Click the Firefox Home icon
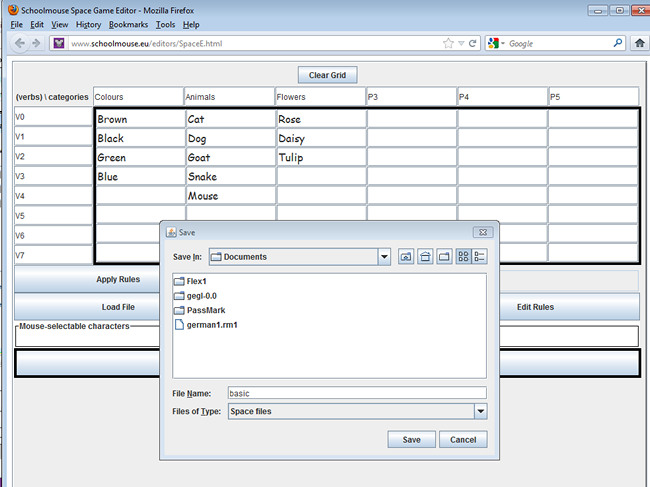The width and height of the screenshot is (650, 487). [639, 44]
